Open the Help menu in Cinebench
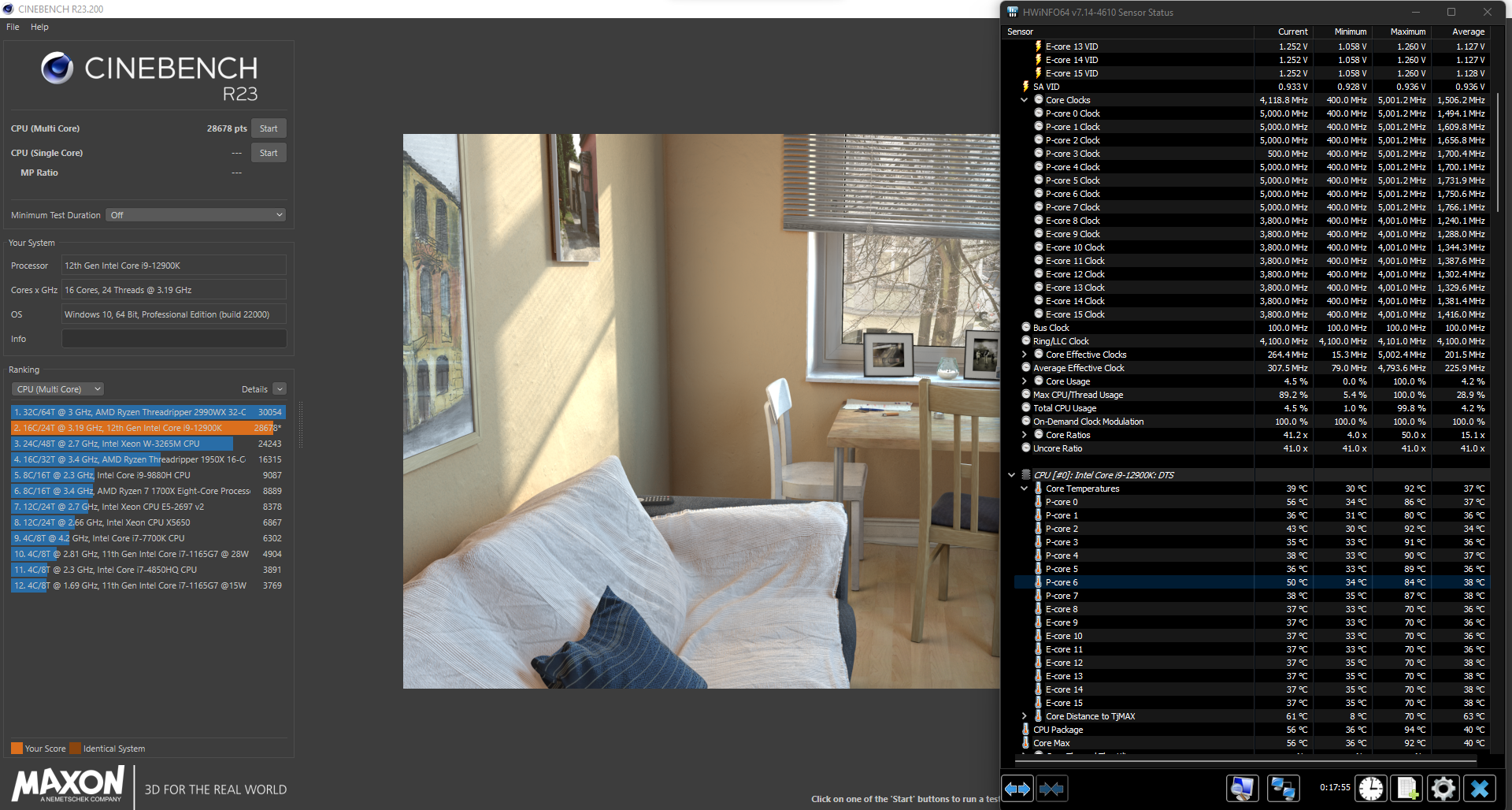This screenshot has width=1512, height=810. [39, 26]
